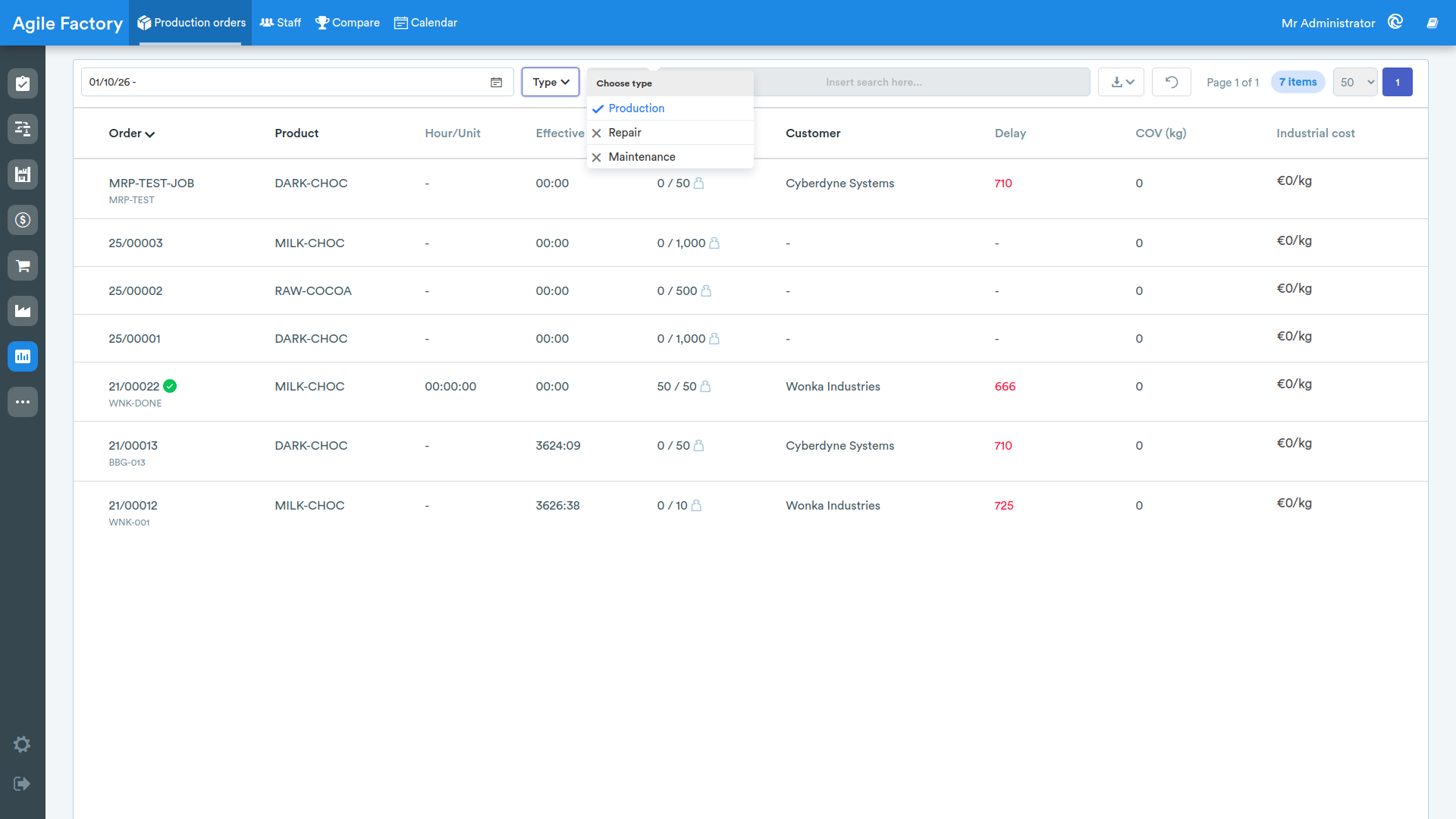Open the download export dropdown
Screen dimensions: 1456x819
coord(1121,82)
